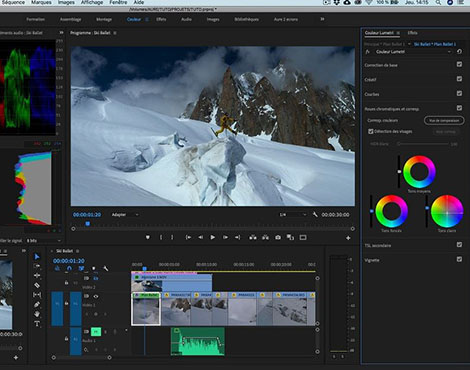
Task: Step forward one frame
Action: (225, 237)
